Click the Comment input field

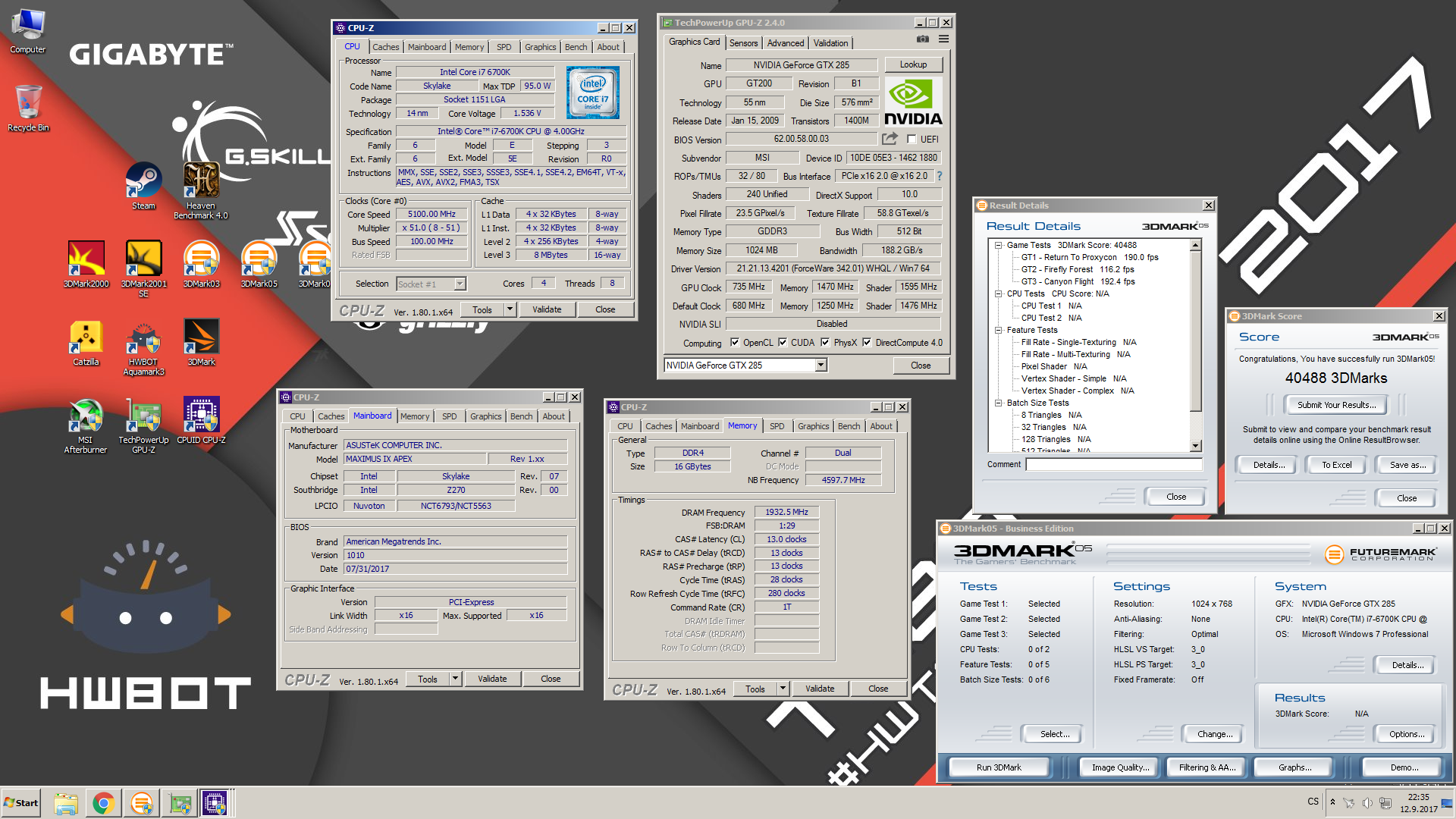click(1114, 464)
